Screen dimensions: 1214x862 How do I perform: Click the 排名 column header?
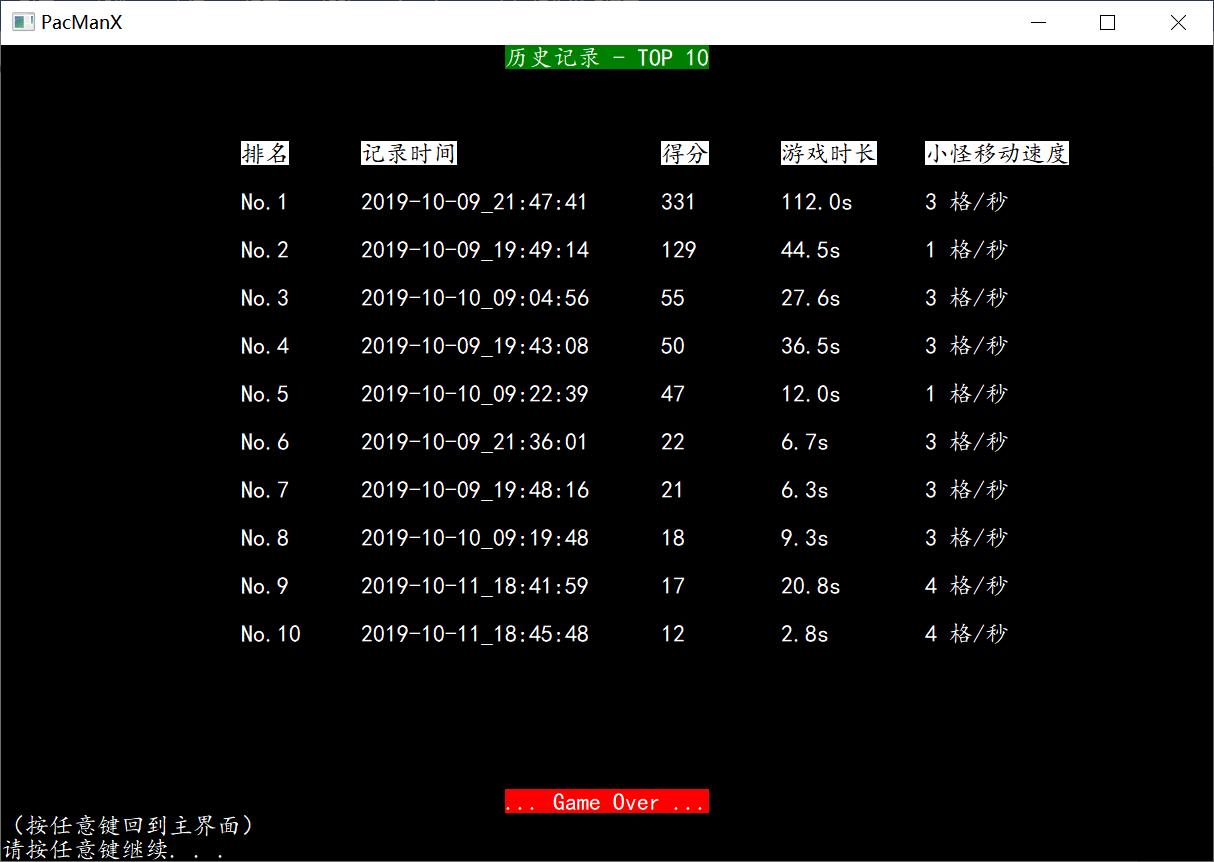[x=265, y=153]
